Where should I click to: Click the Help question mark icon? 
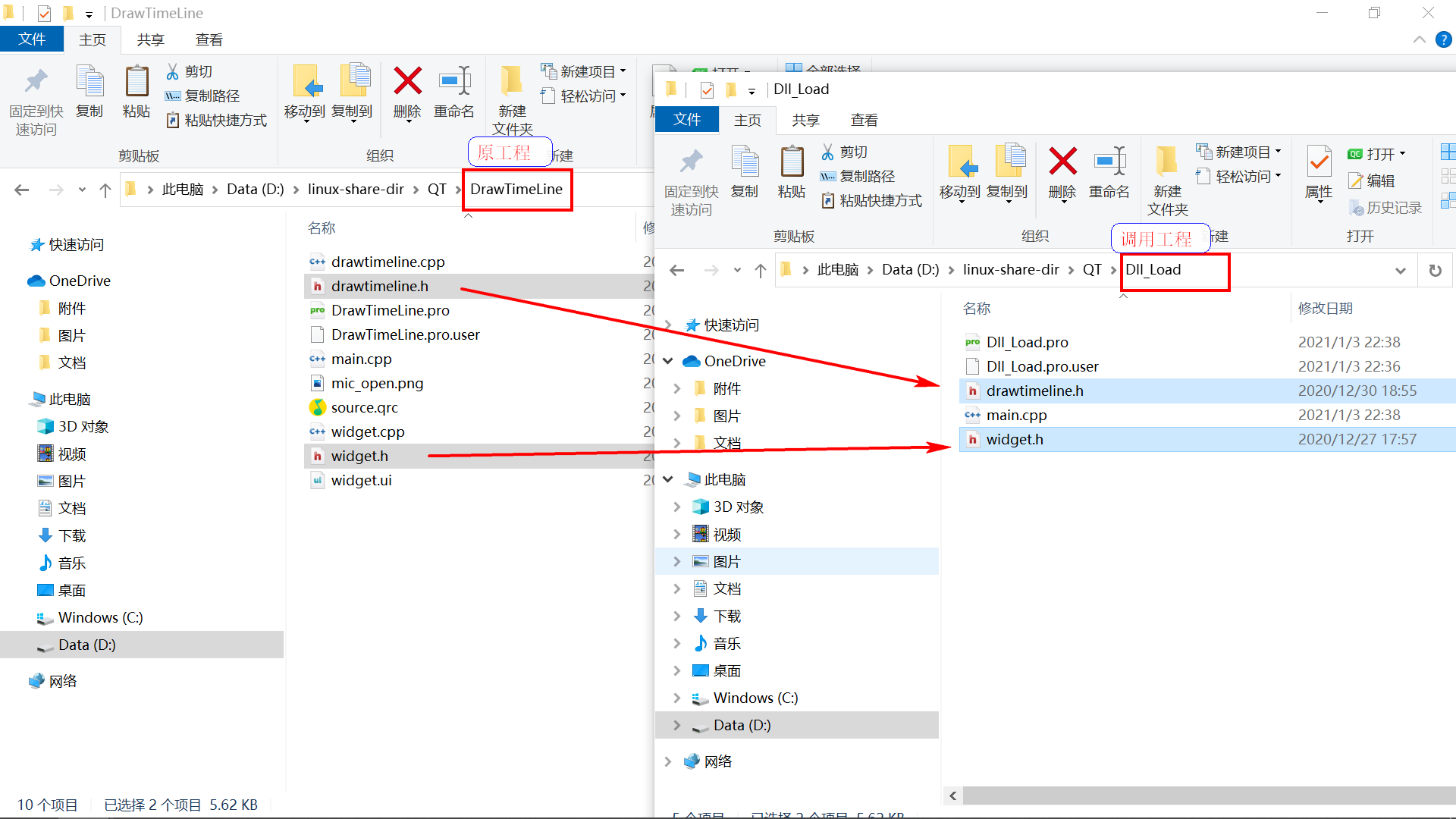tap(1443, 39)
